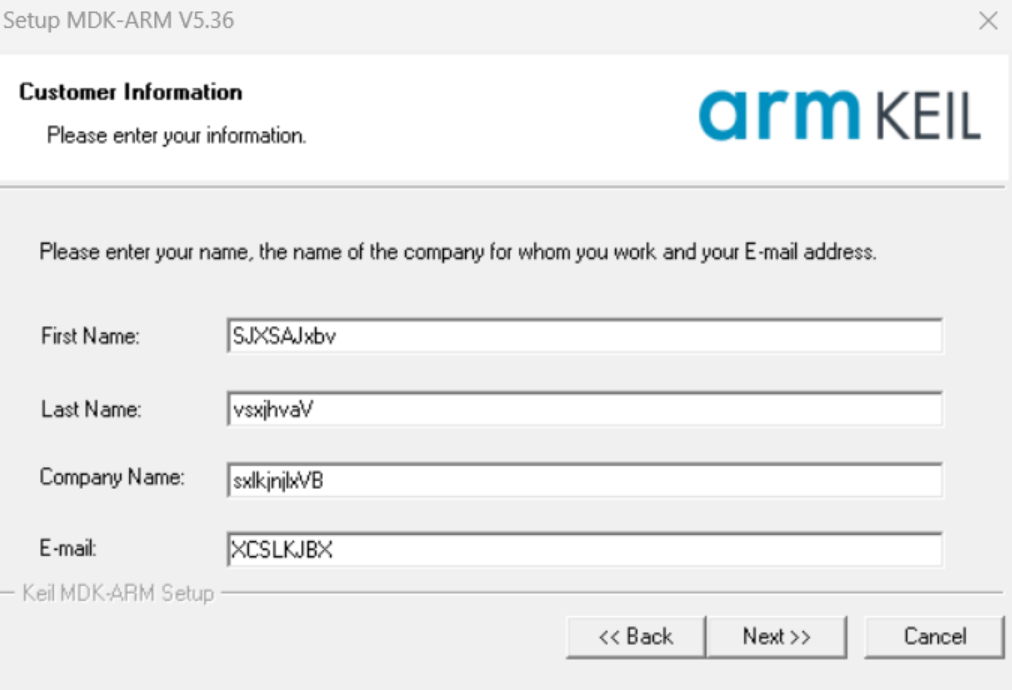Viewport: 1012px width, 690px height.
Task: Click the arm KEIL logo
Action: coord(840,115)
